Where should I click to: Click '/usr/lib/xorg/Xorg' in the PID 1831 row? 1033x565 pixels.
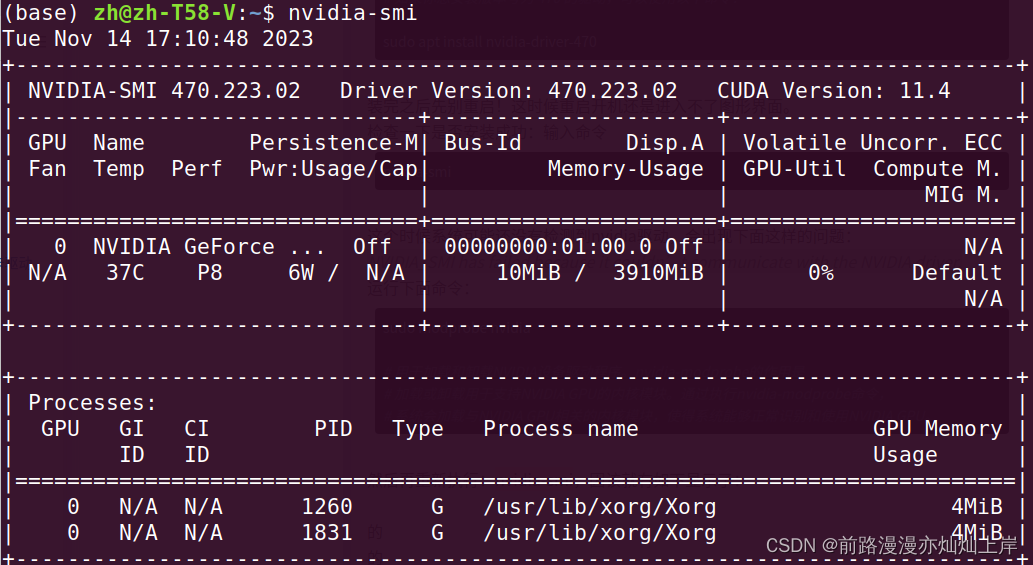point(600,532)
